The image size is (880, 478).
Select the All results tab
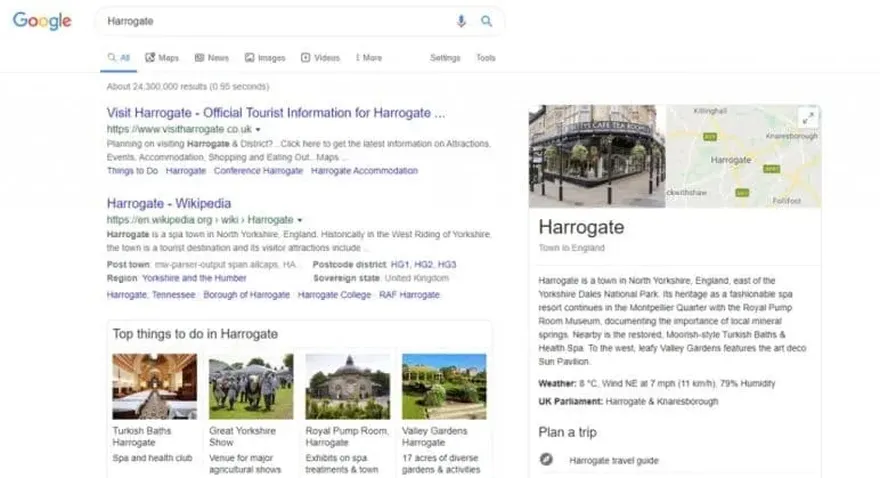point(118,58)
